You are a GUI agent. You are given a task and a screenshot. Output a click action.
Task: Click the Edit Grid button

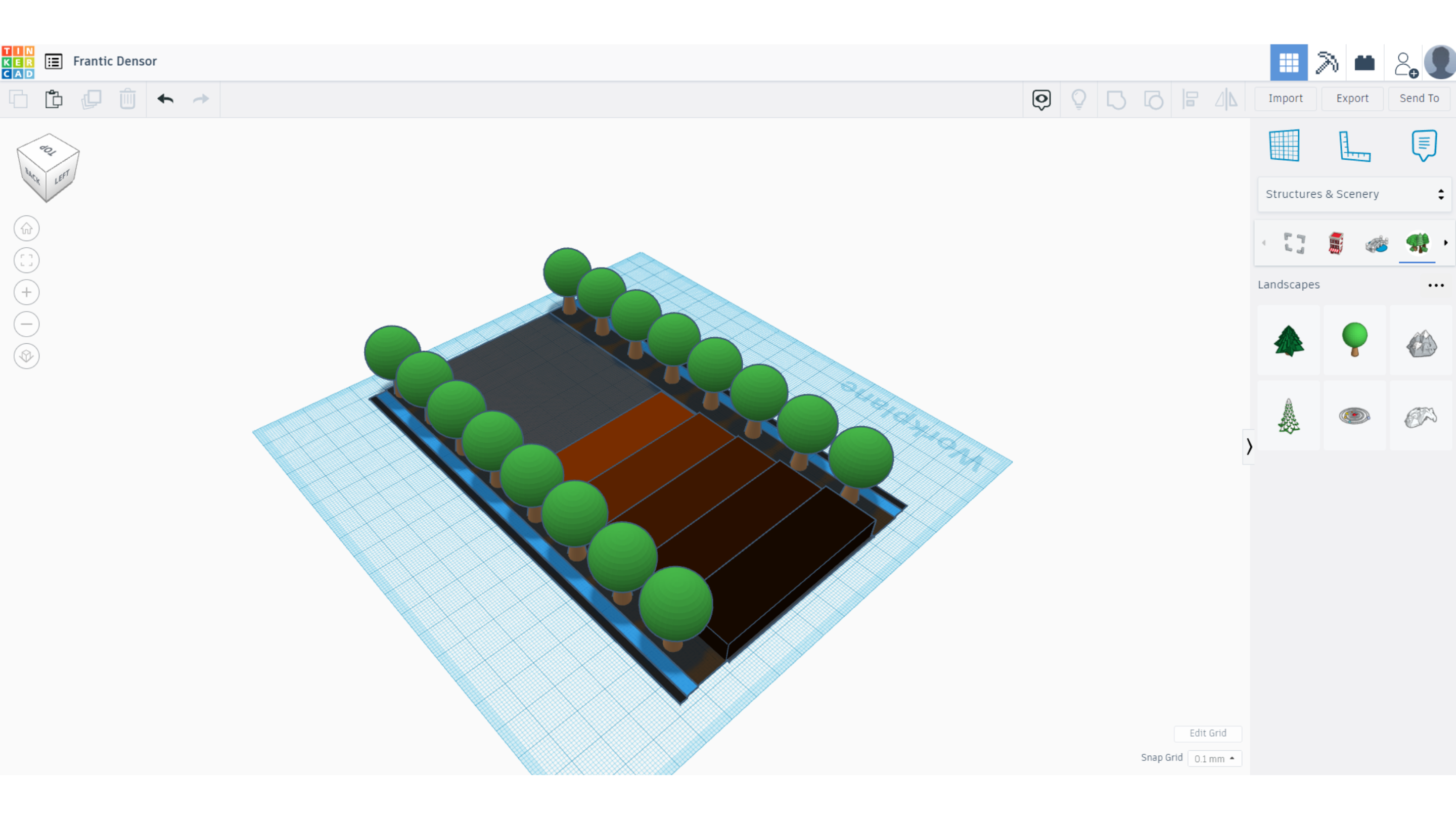1207,733
